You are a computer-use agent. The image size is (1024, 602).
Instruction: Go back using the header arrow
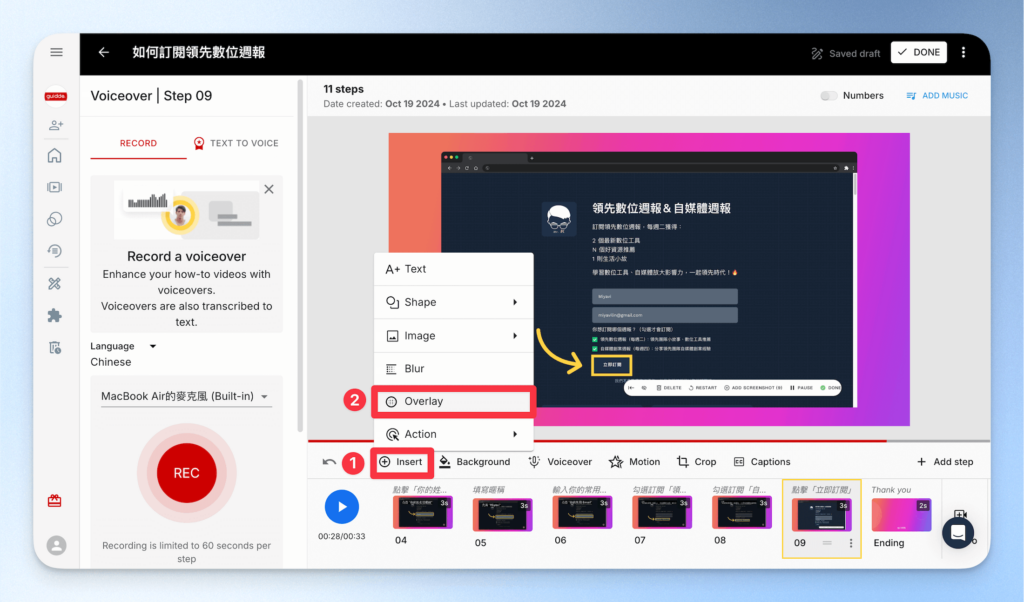[104, 52]
